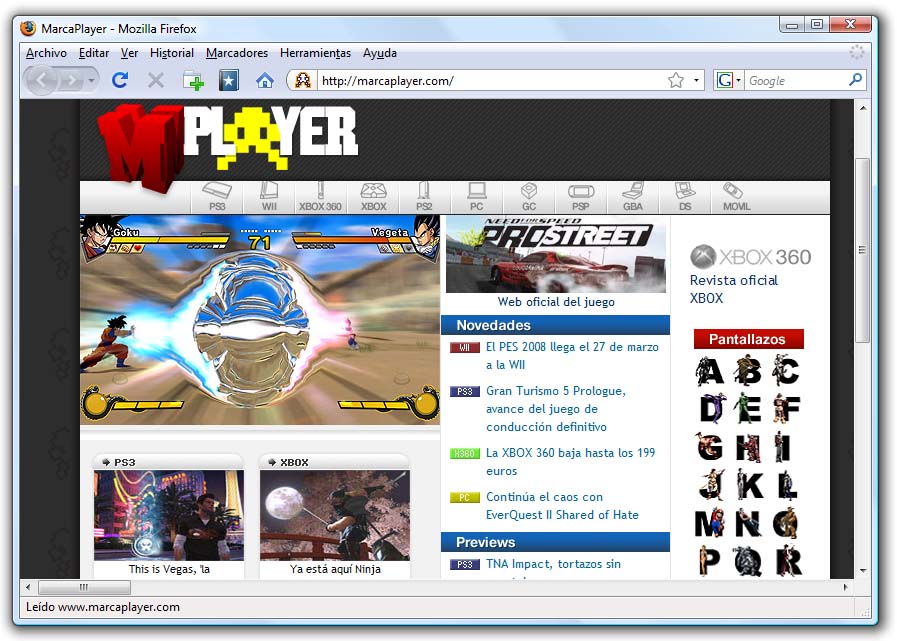This screenshot has width=897, height=641.
Task: Bookmark this page with the star icon
Action: (676, 81)
